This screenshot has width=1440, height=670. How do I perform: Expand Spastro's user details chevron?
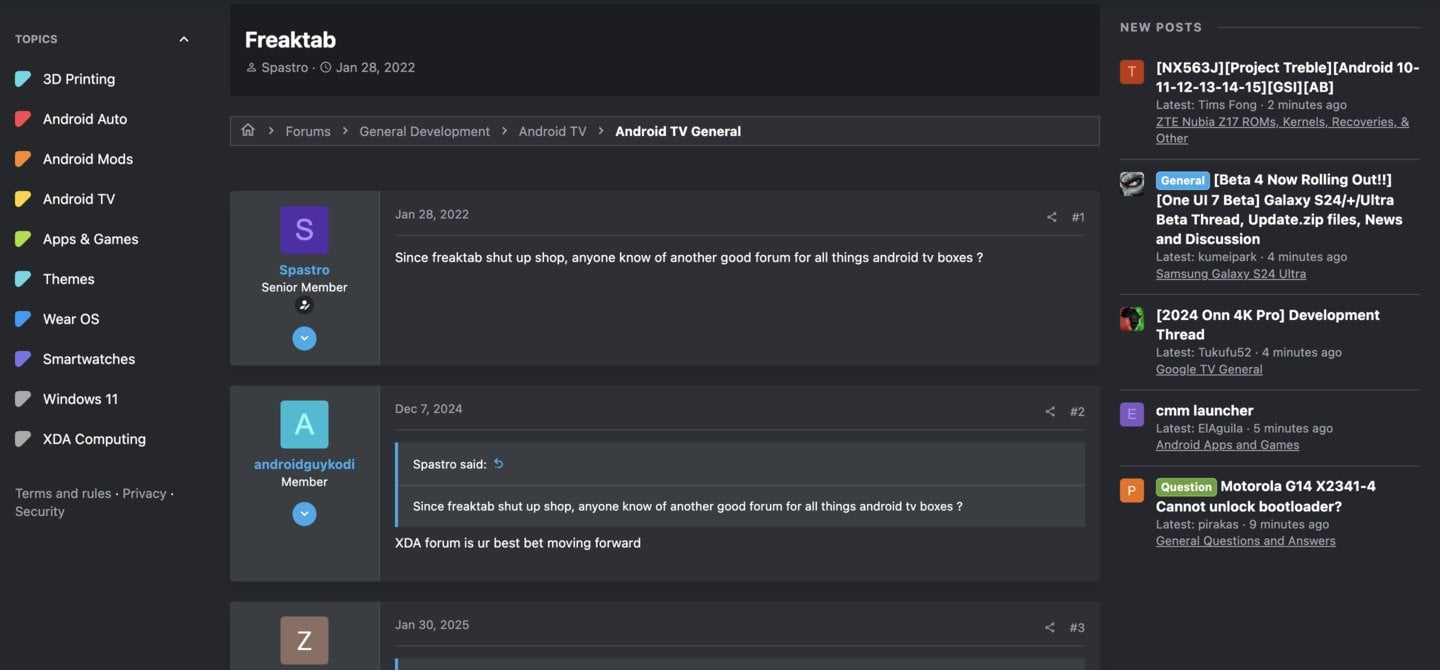pos(304,339)
